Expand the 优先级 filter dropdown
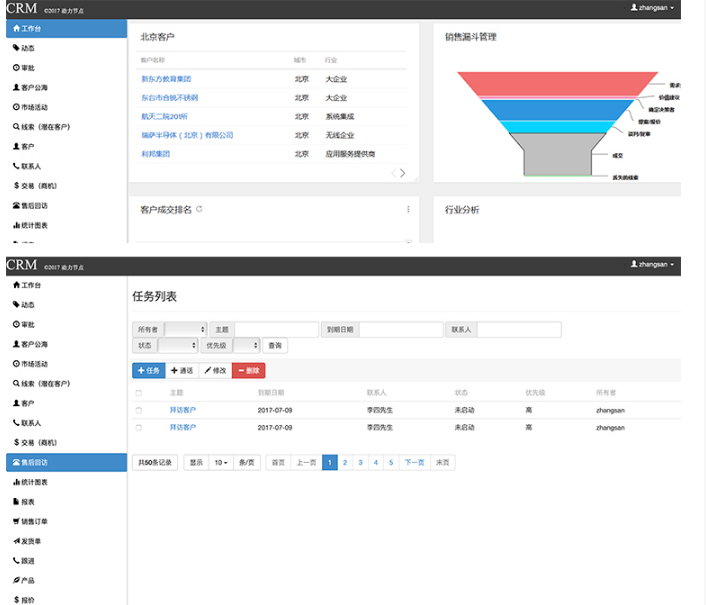This screenshot has width=706, height=605. 246,346
